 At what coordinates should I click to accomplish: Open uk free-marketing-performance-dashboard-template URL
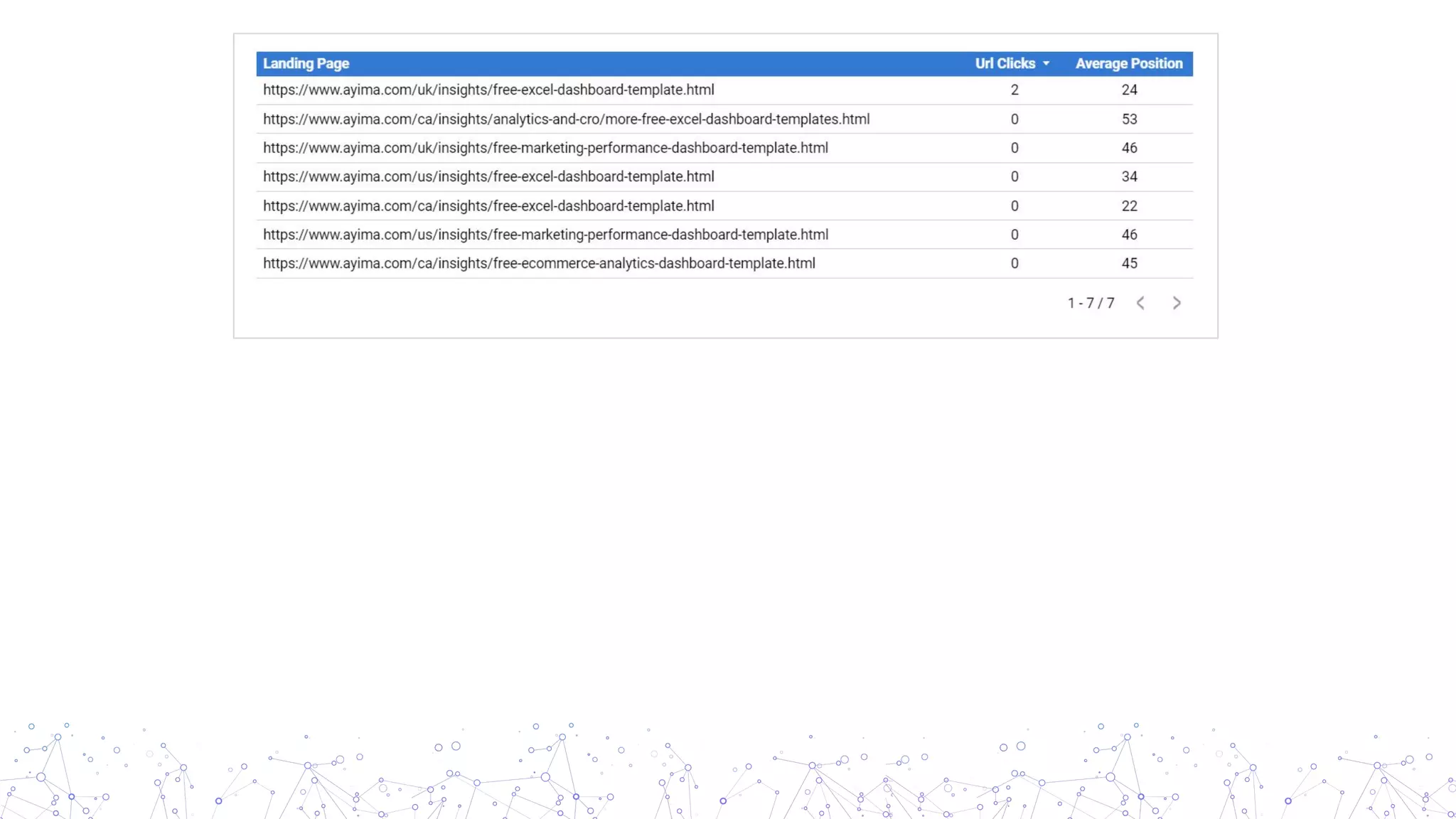[545, 148]
